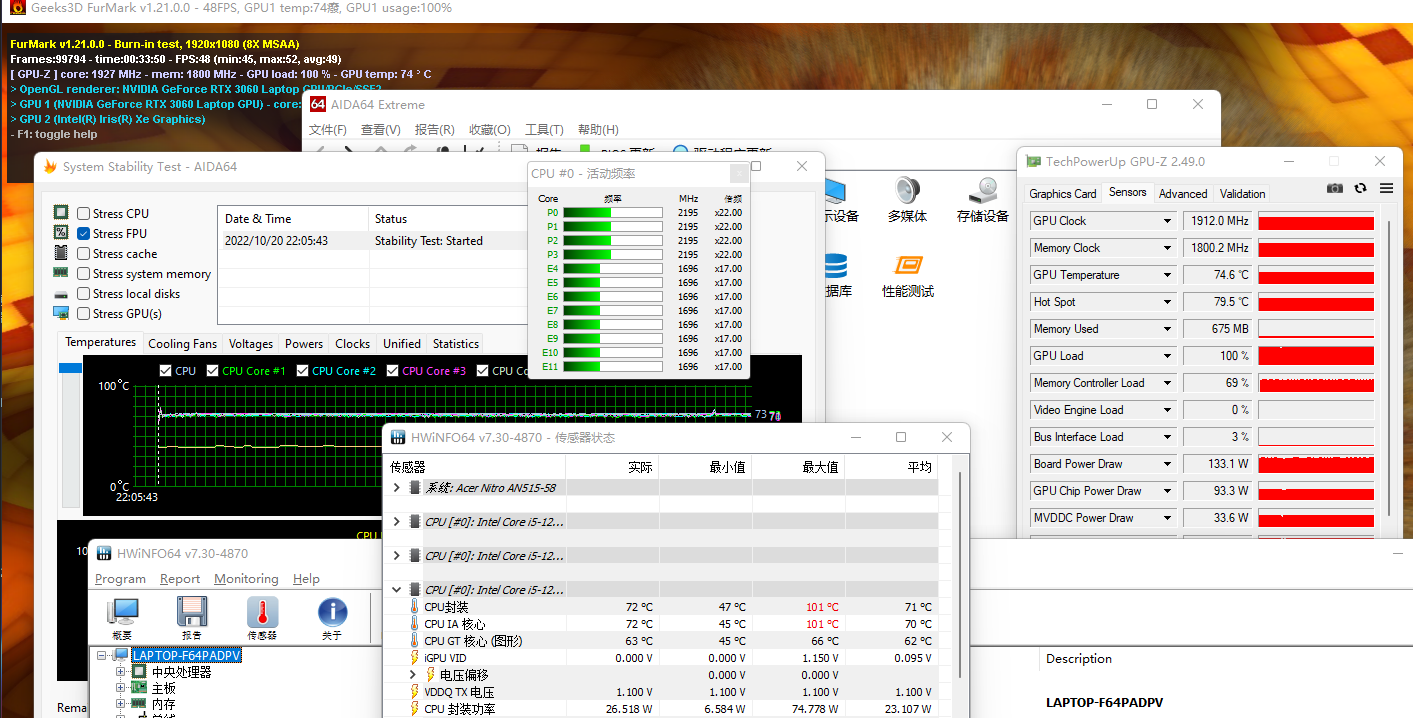This screenshot has width=1413, height=718.
Task: Open the HWiNFO64 关于 (about) info icon
Action: pos(332,613)
